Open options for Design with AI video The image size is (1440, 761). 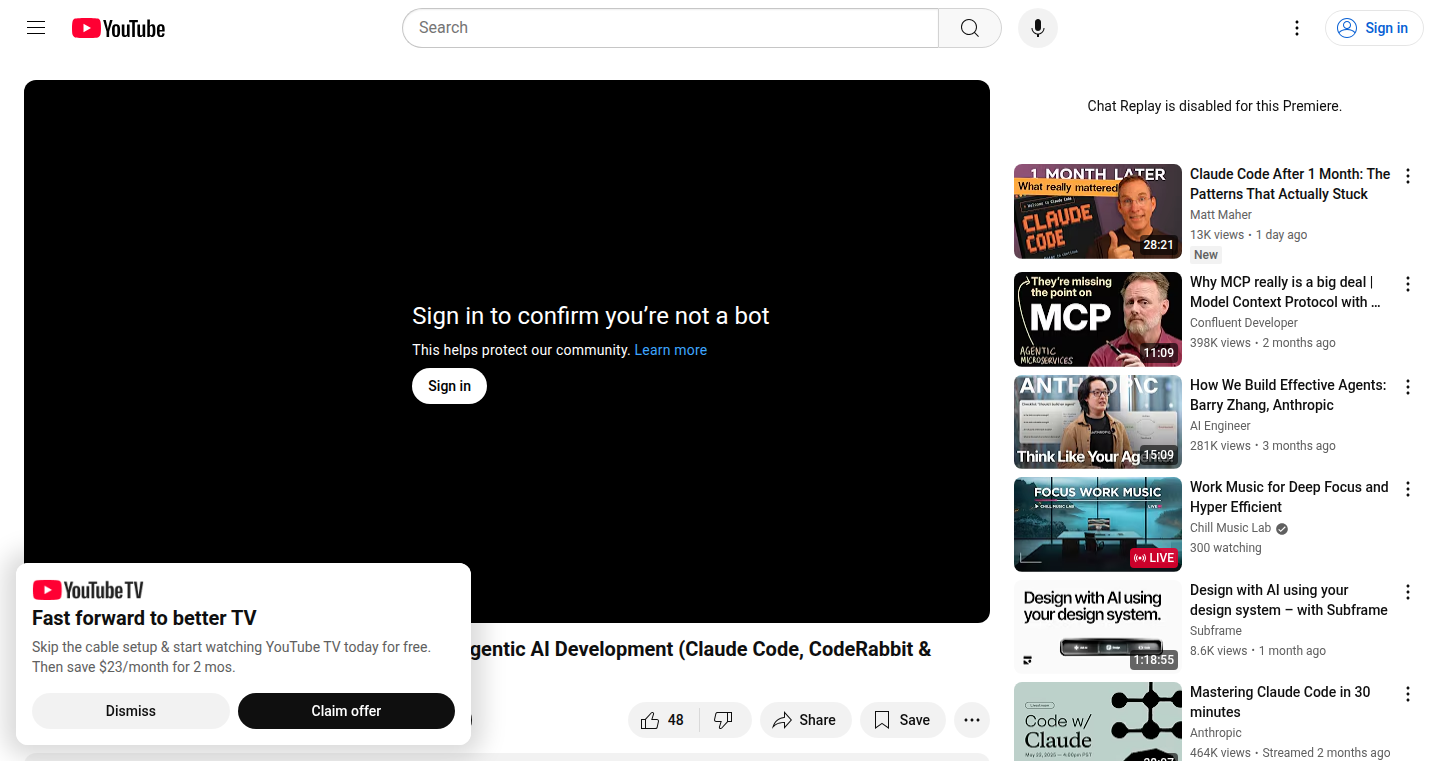pos(1408,592)
